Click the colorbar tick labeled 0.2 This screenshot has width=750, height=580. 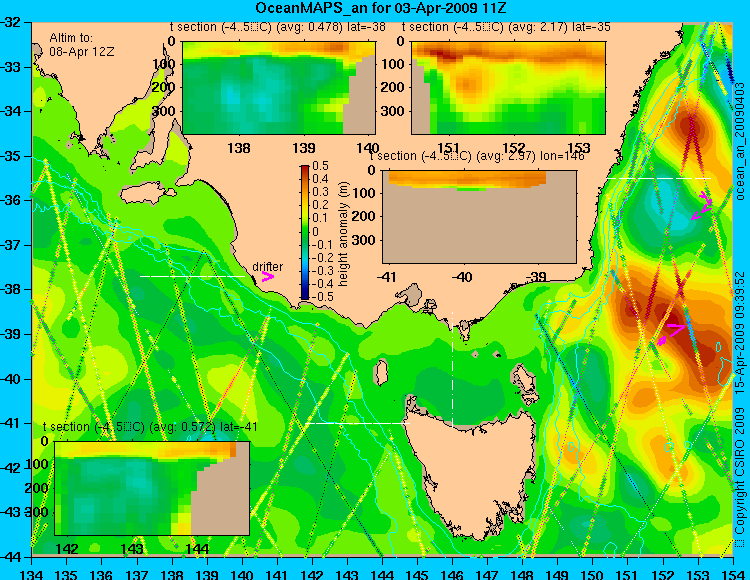320,205
